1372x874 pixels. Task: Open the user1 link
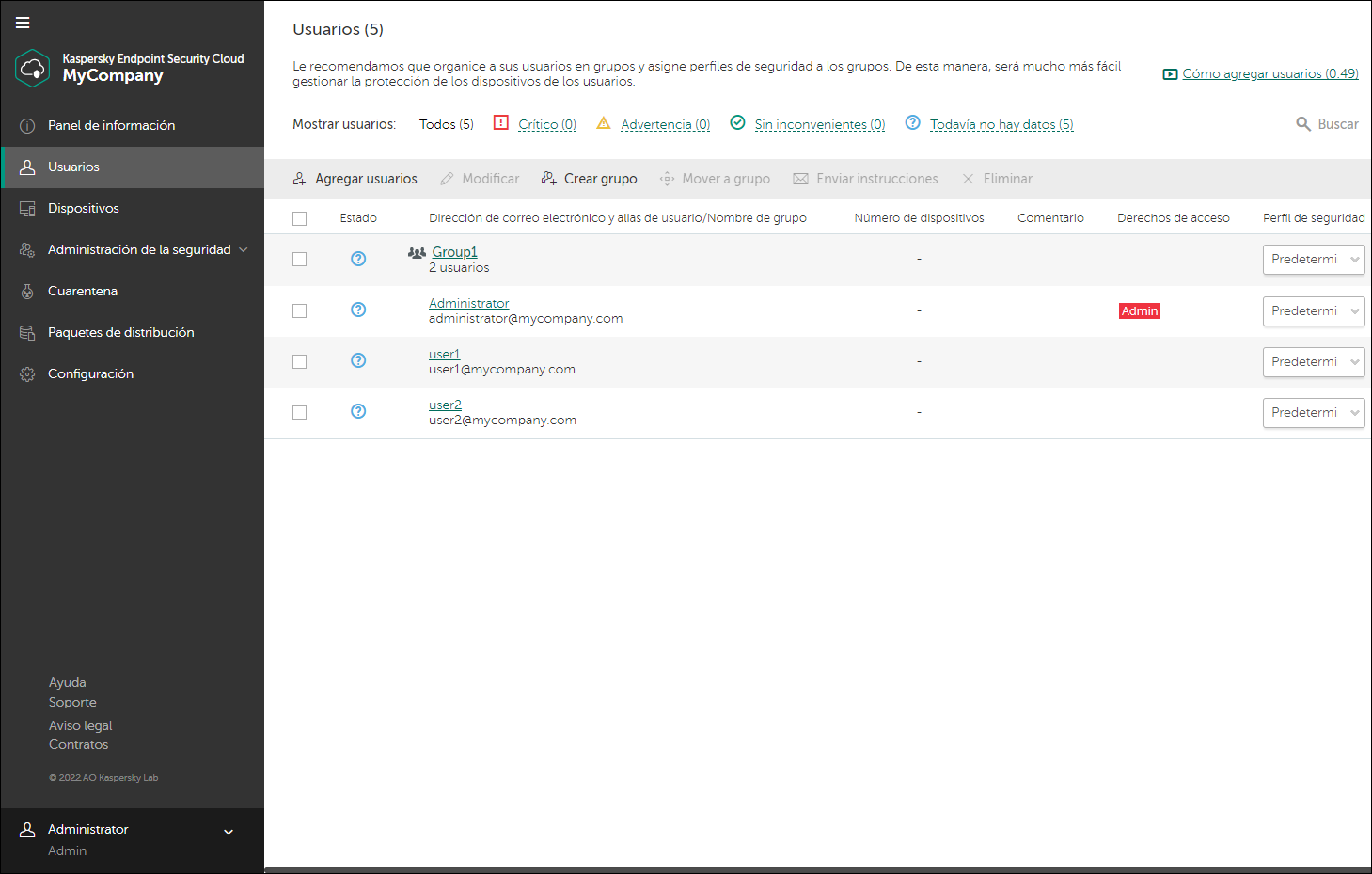click(x=445, y=354)
